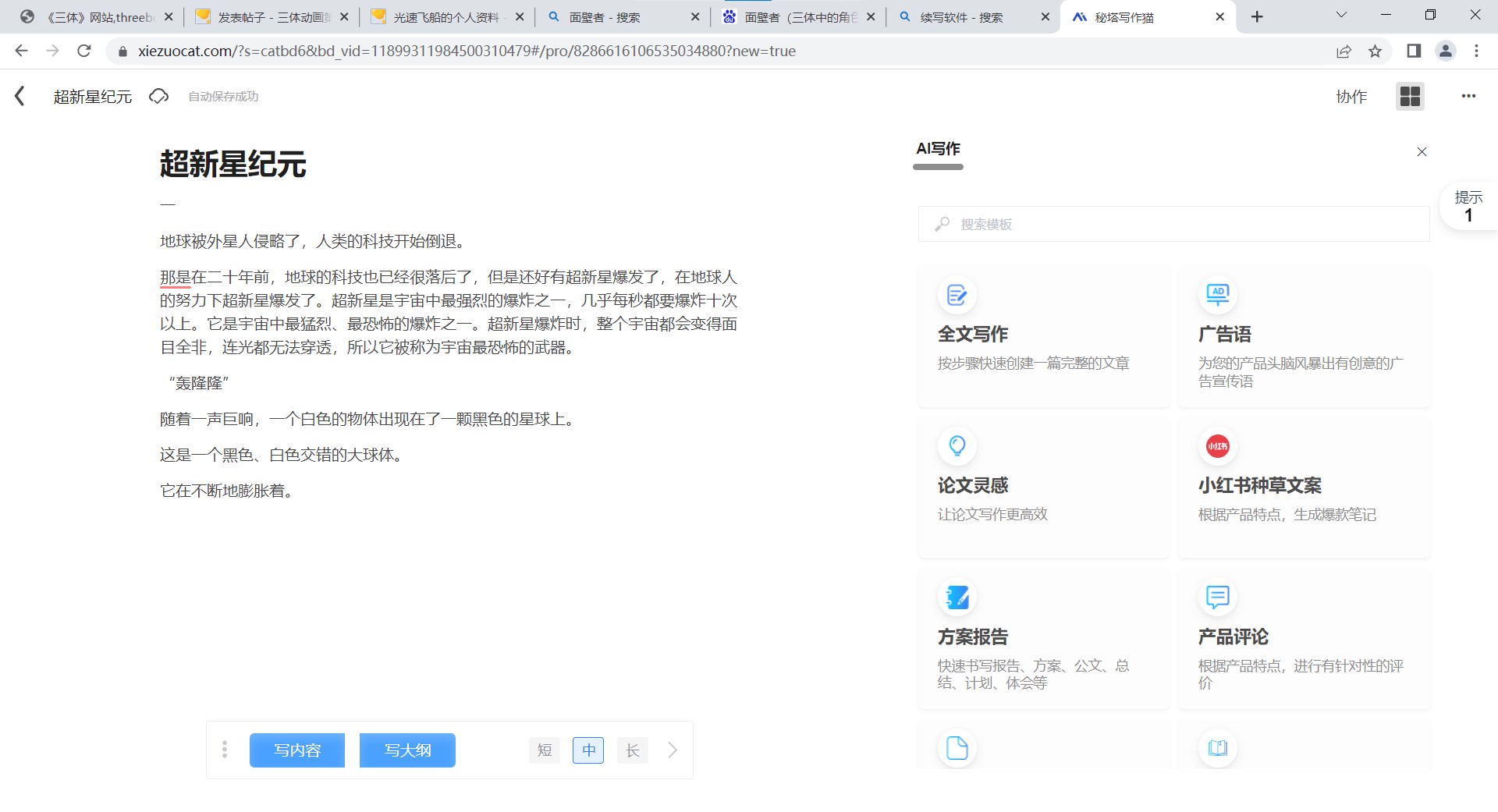This screenshot has width=1498, height=812.
Task: Share this page from address bar
Action: click(x=1344, y=51)
